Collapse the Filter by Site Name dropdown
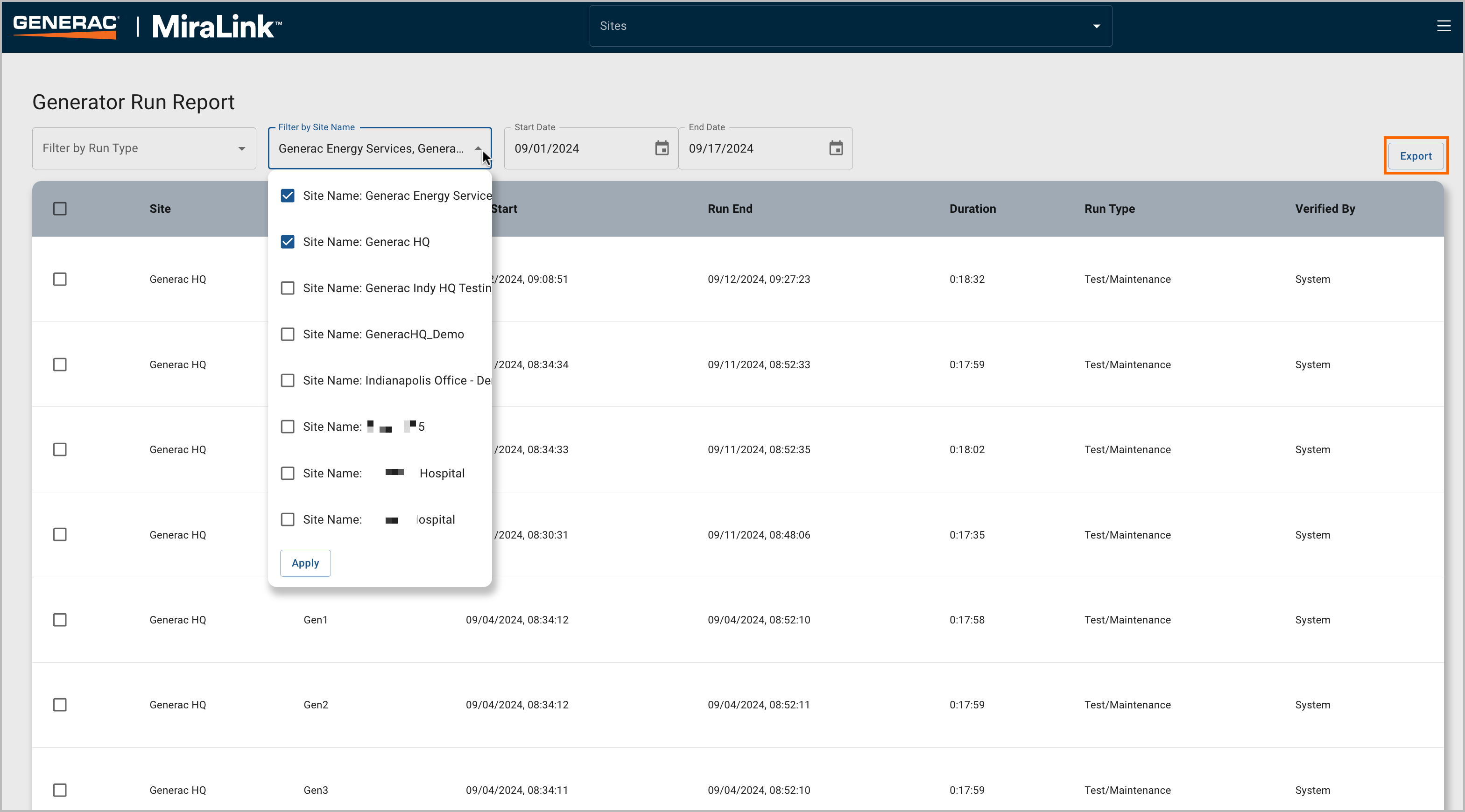The width and height of the screenshot is (1465, 812). pos(478,148)
